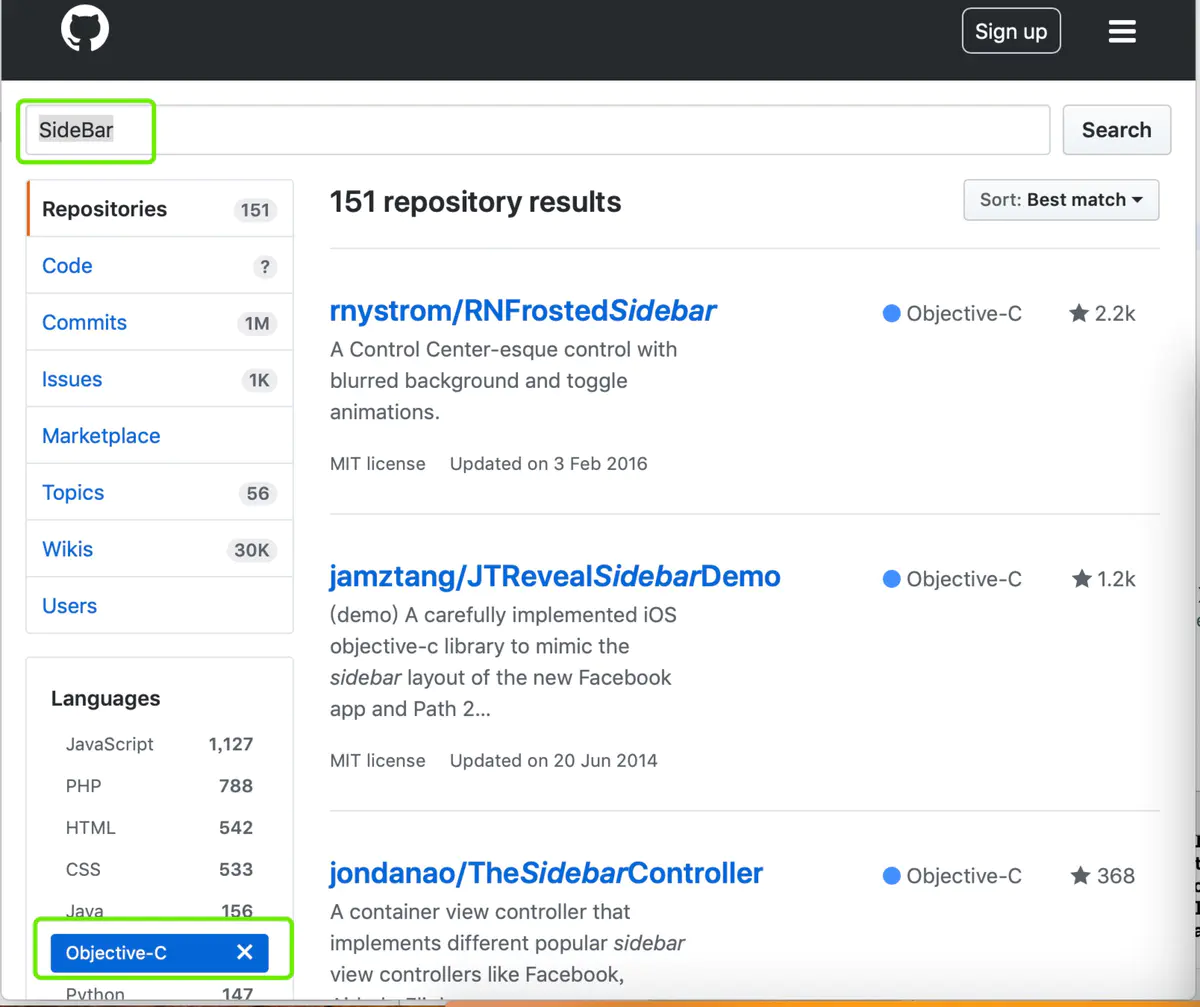Screen dimensions: 1200x1007
Task: Open the Sort: Best match dropdown
Action: pos(1061,200)
